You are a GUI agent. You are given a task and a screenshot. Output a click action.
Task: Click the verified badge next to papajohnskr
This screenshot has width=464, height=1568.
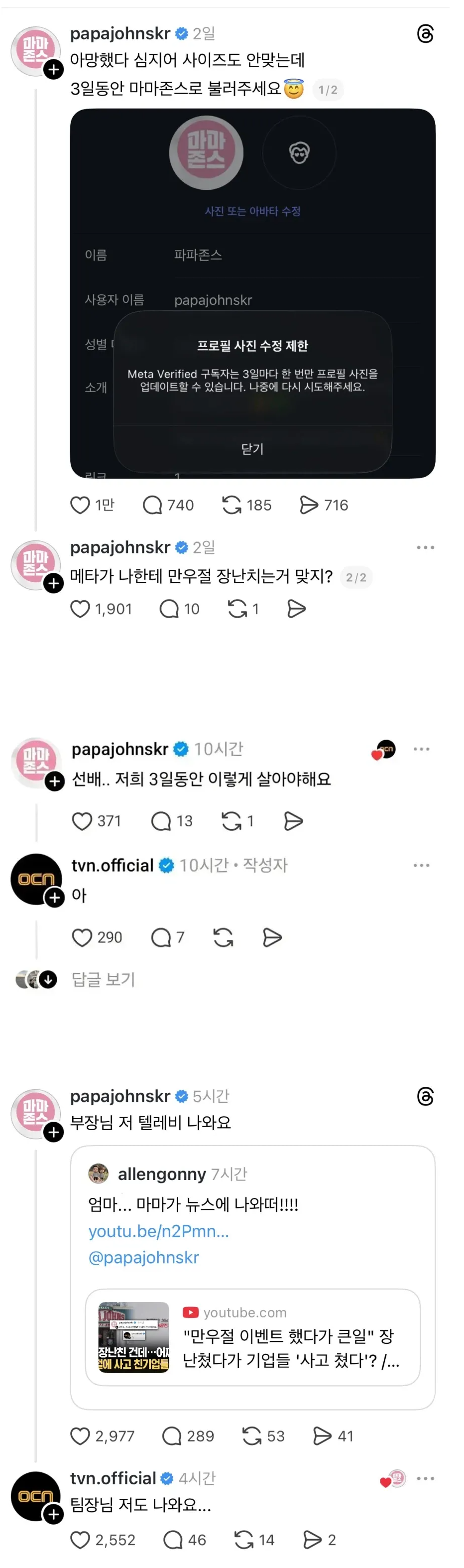point(180,34)
